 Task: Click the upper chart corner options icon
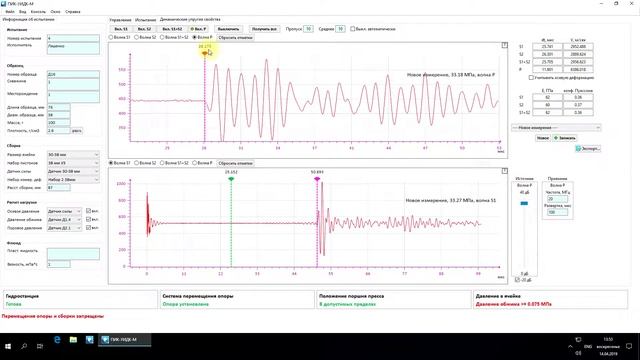pos(504,45)
